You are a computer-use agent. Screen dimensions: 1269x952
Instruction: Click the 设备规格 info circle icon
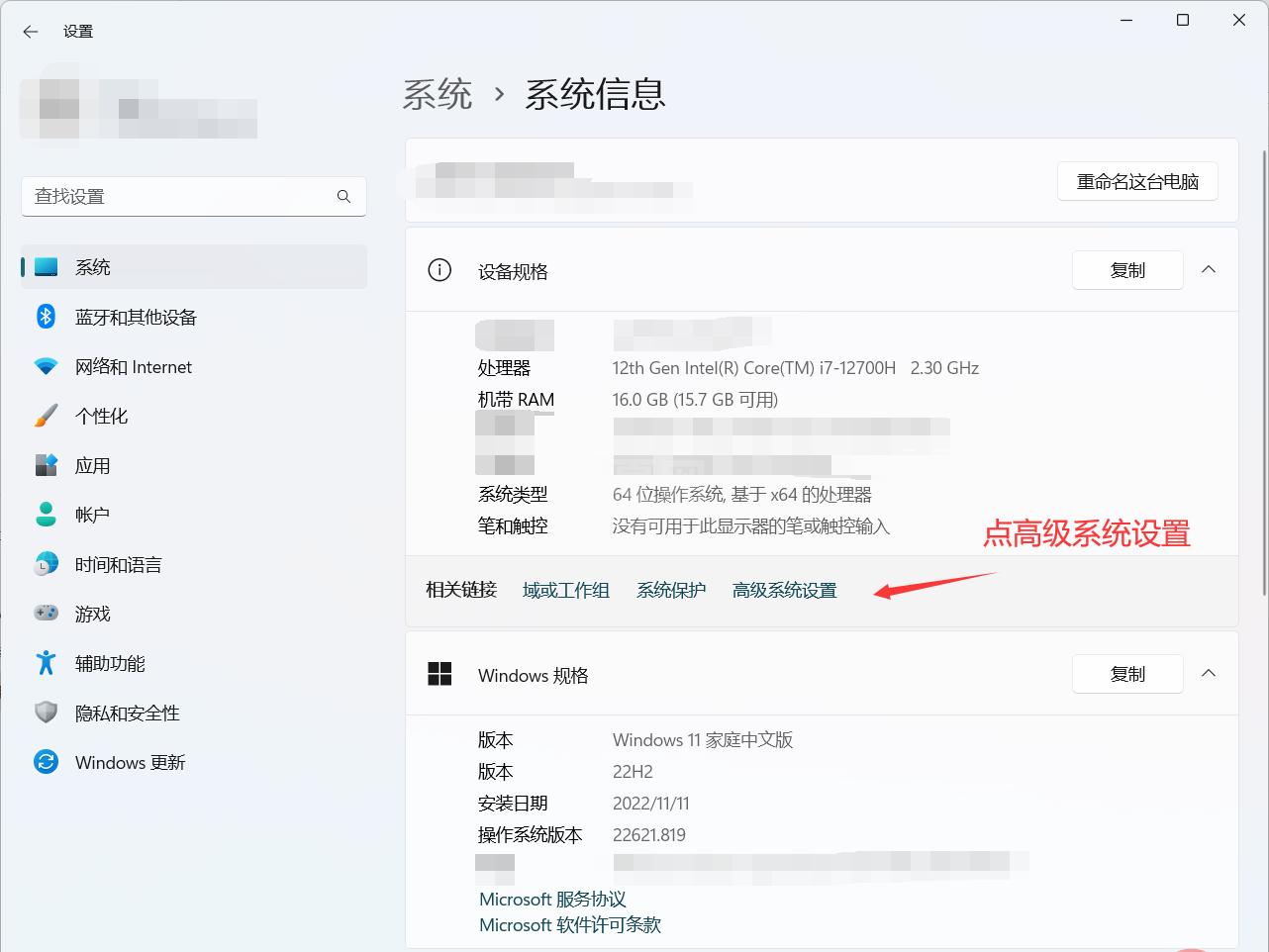click(x=439, y=270)
